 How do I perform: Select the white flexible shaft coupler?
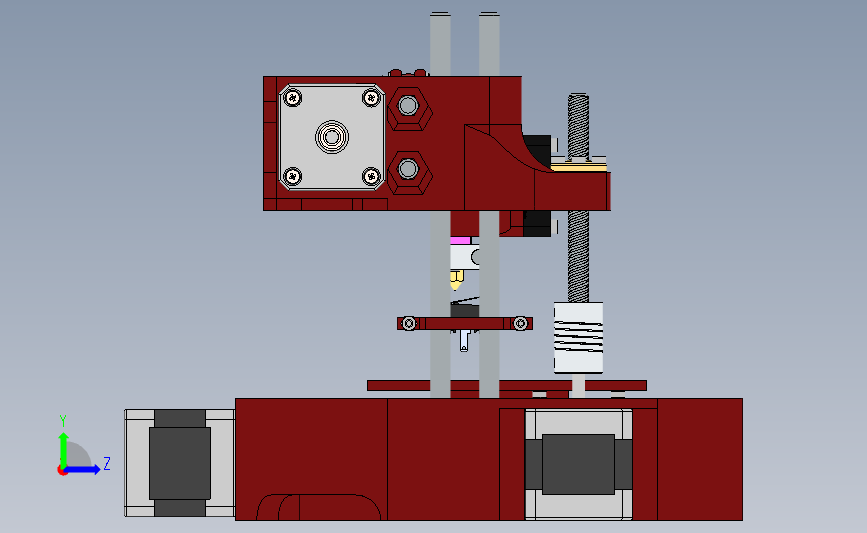pyautogui.click(x=578, y=337)
